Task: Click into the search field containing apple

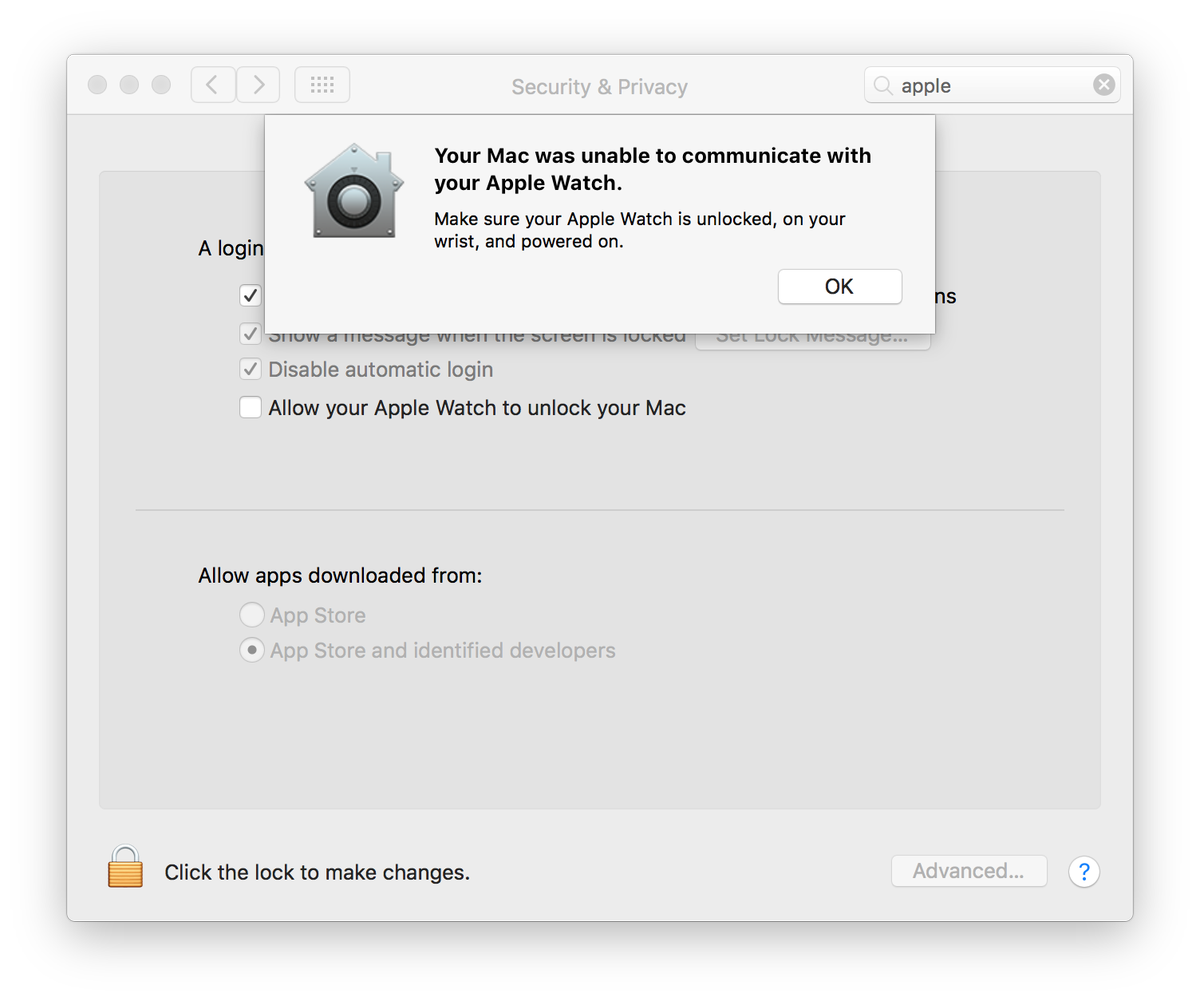Action: pos(992,85)
